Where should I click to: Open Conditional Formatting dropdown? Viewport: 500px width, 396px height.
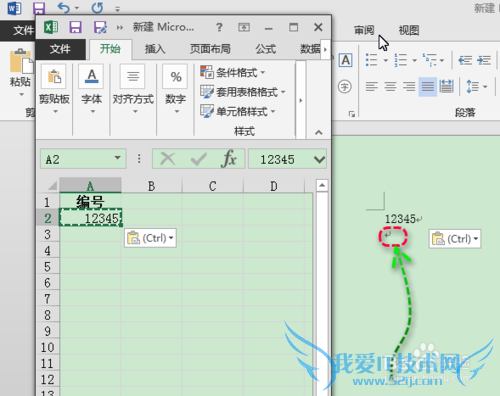click(x=233, y=72)
